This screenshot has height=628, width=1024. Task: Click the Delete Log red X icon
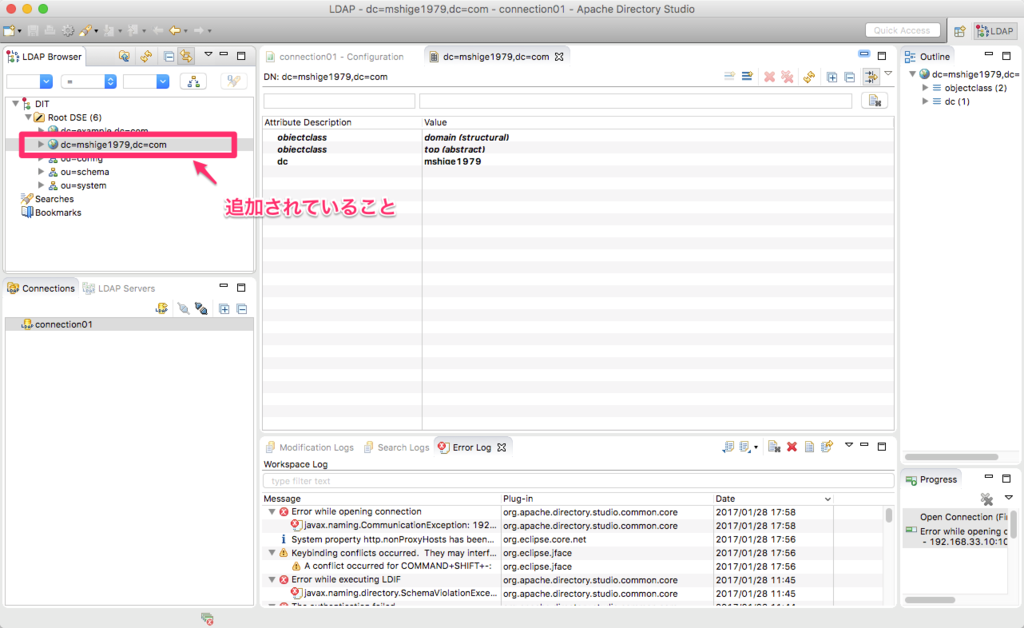(x=792, y=447)
